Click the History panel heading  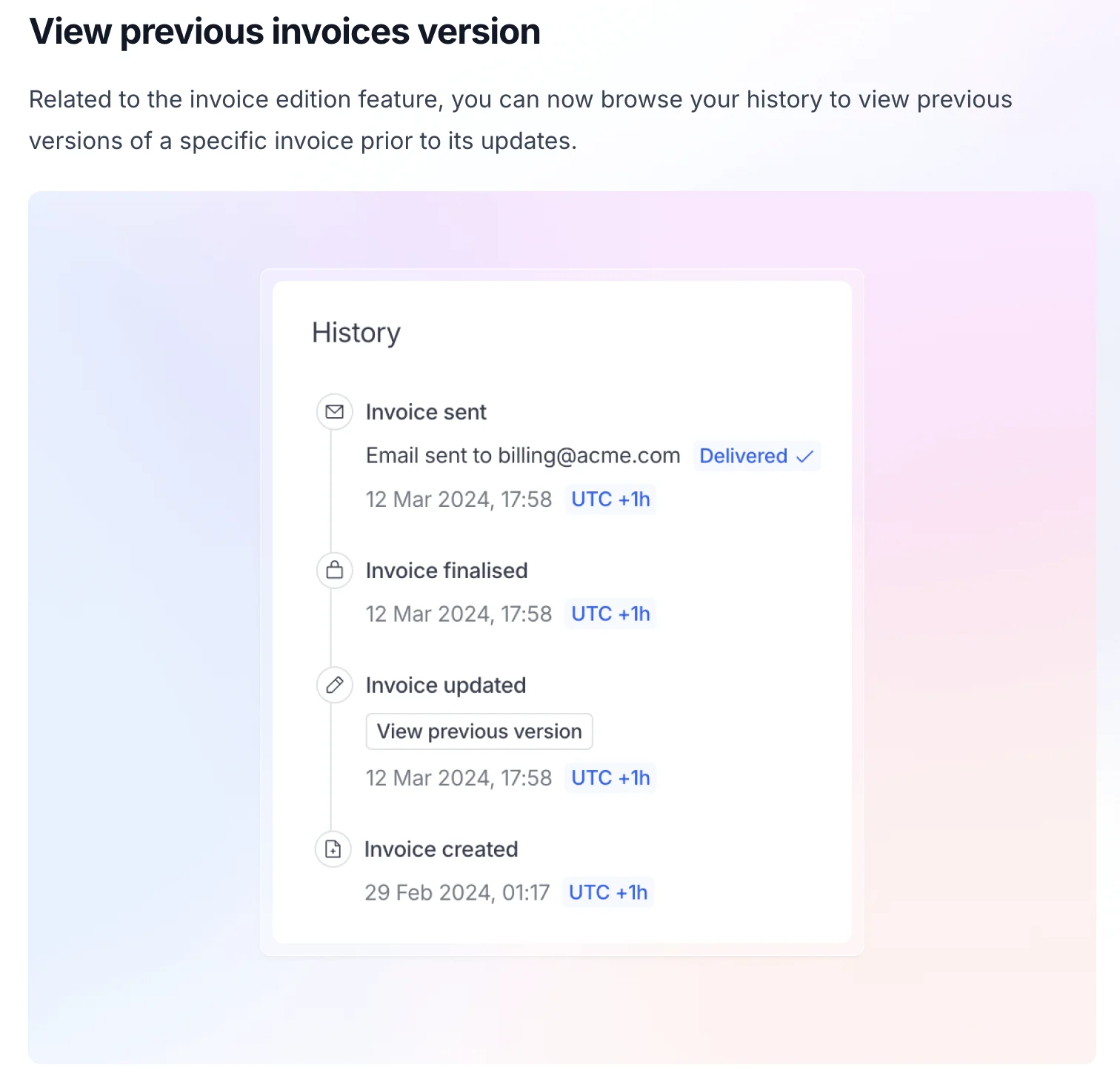click(356, 333)
